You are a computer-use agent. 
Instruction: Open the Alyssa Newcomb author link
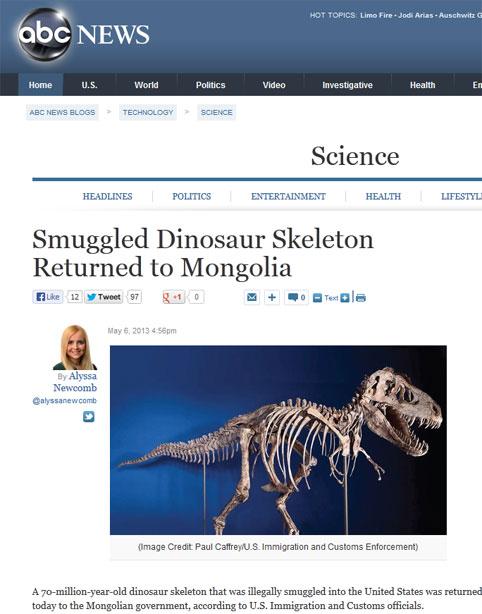click(75, 382)
